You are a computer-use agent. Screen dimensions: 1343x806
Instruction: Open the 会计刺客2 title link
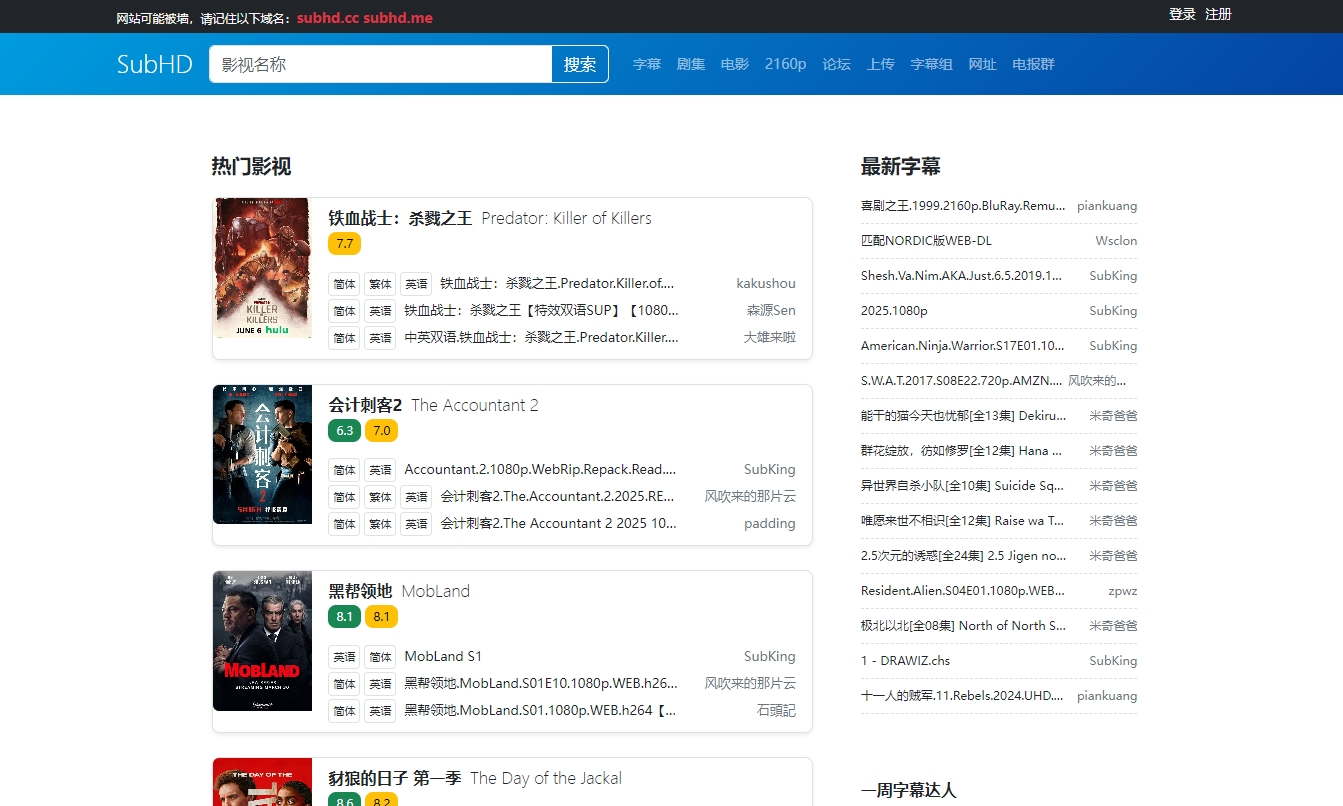(x=365, y=405)
